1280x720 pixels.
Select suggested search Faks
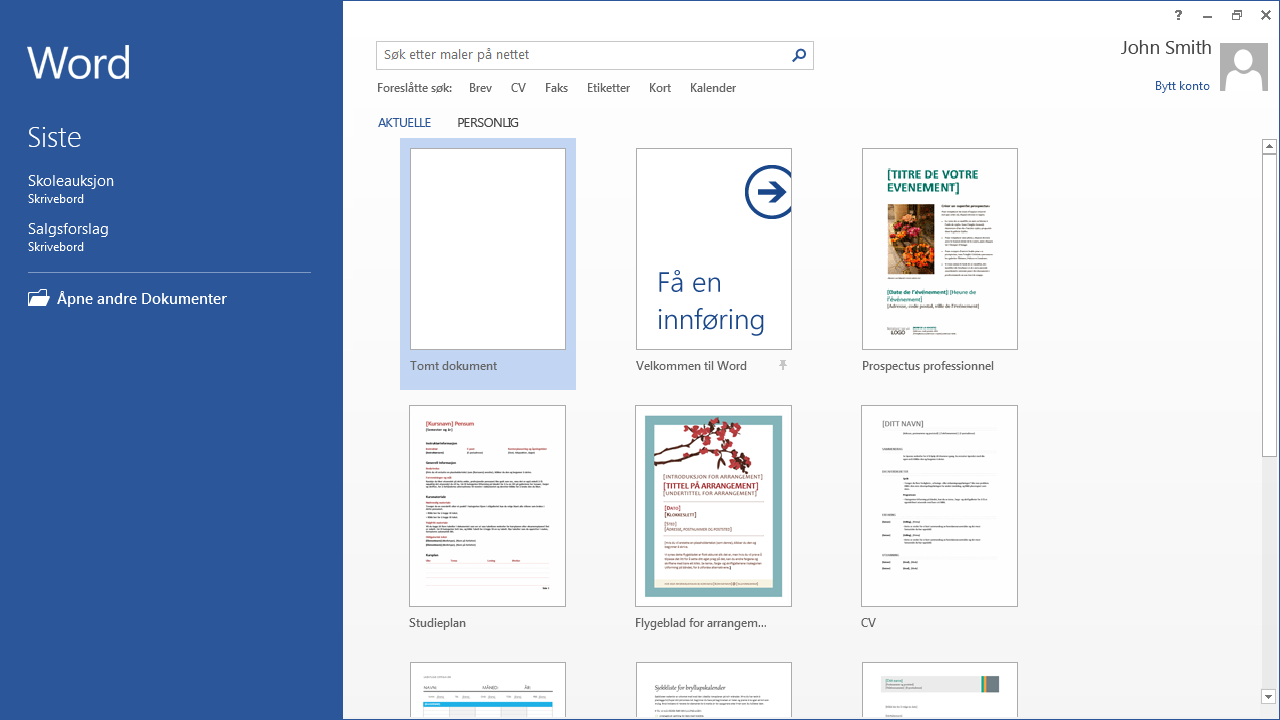tap(556, 88)
